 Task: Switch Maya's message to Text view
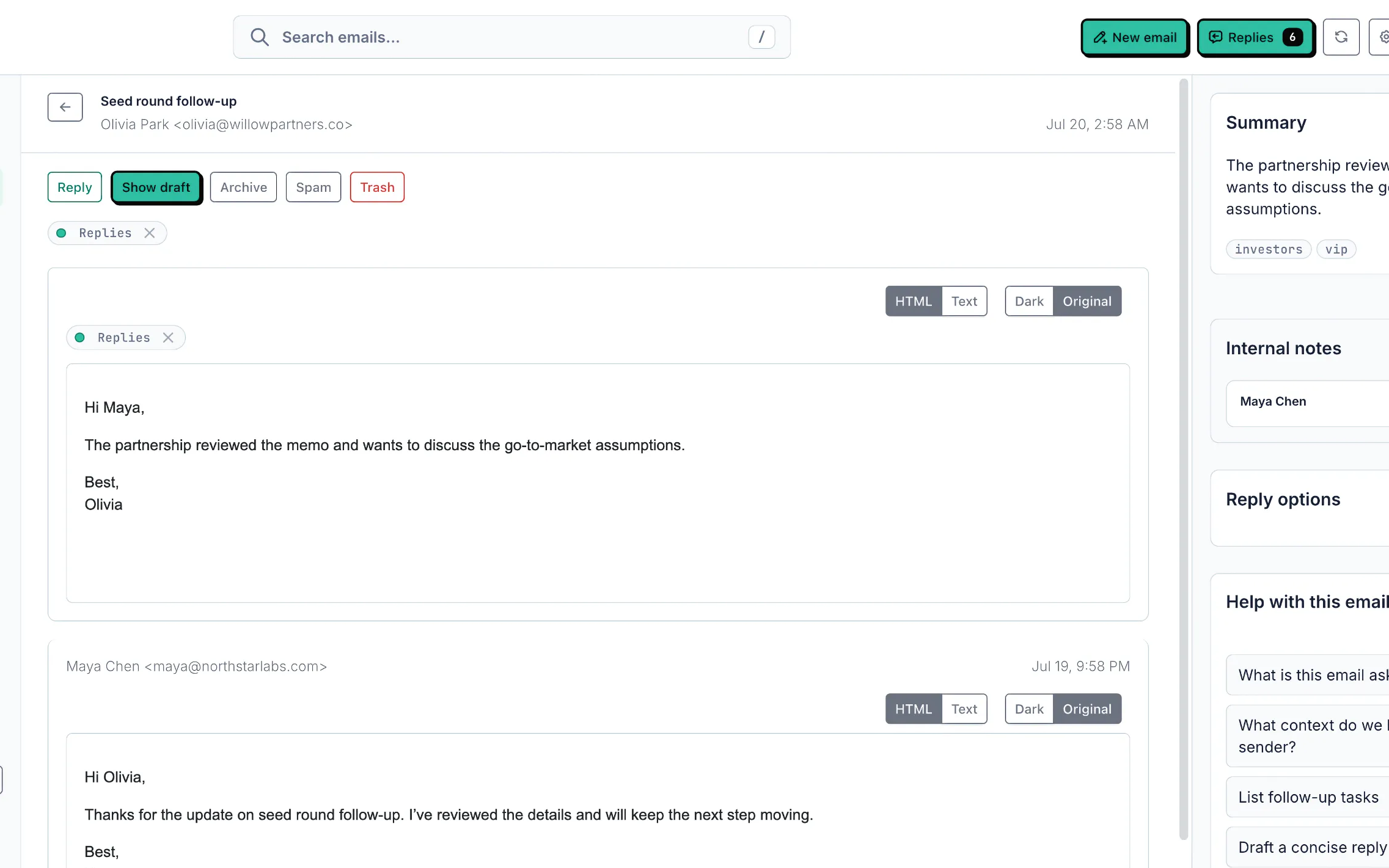[x=964, y=709]
